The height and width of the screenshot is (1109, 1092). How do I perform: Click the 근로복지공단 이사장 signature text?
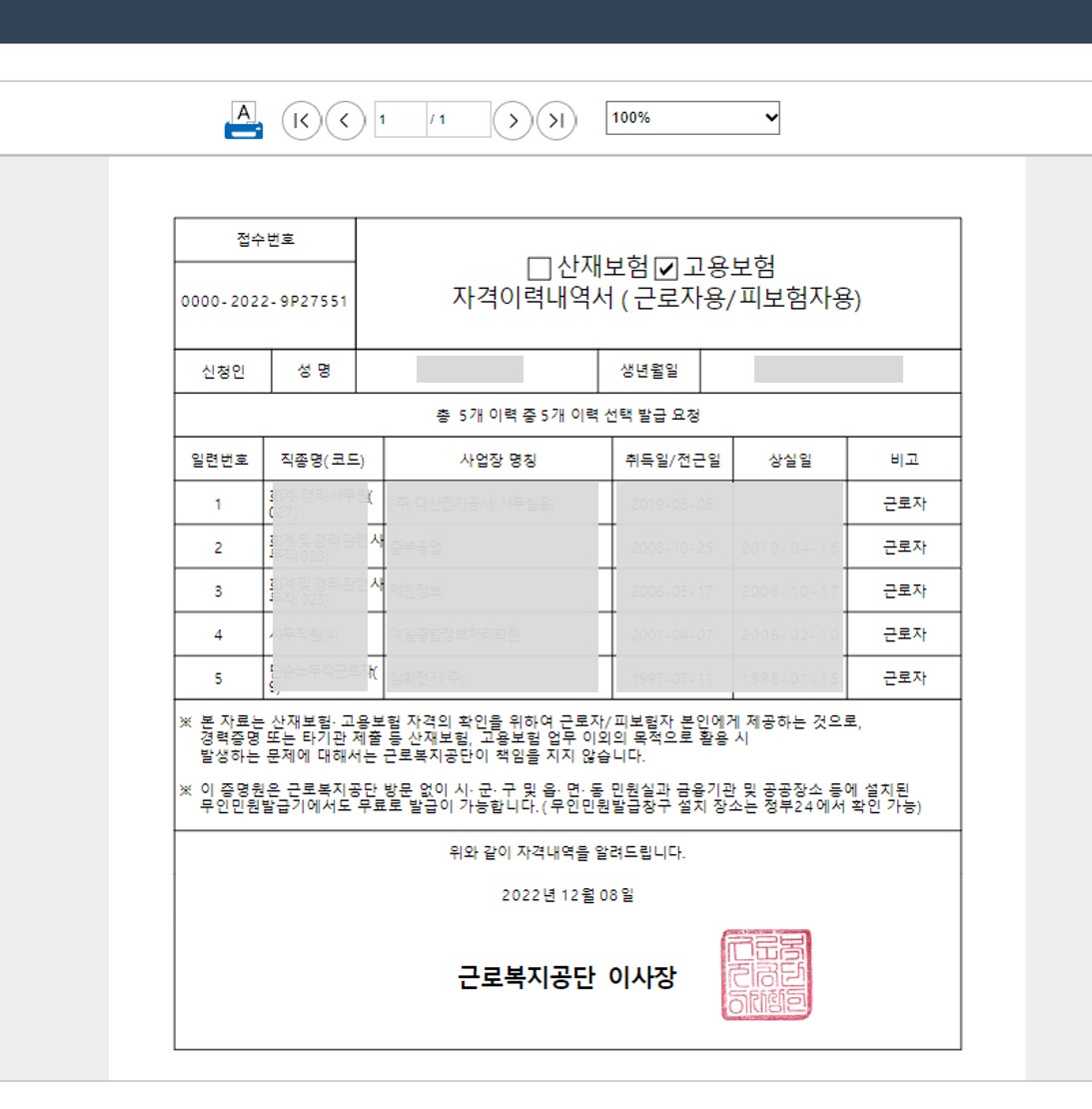(567, 977)
